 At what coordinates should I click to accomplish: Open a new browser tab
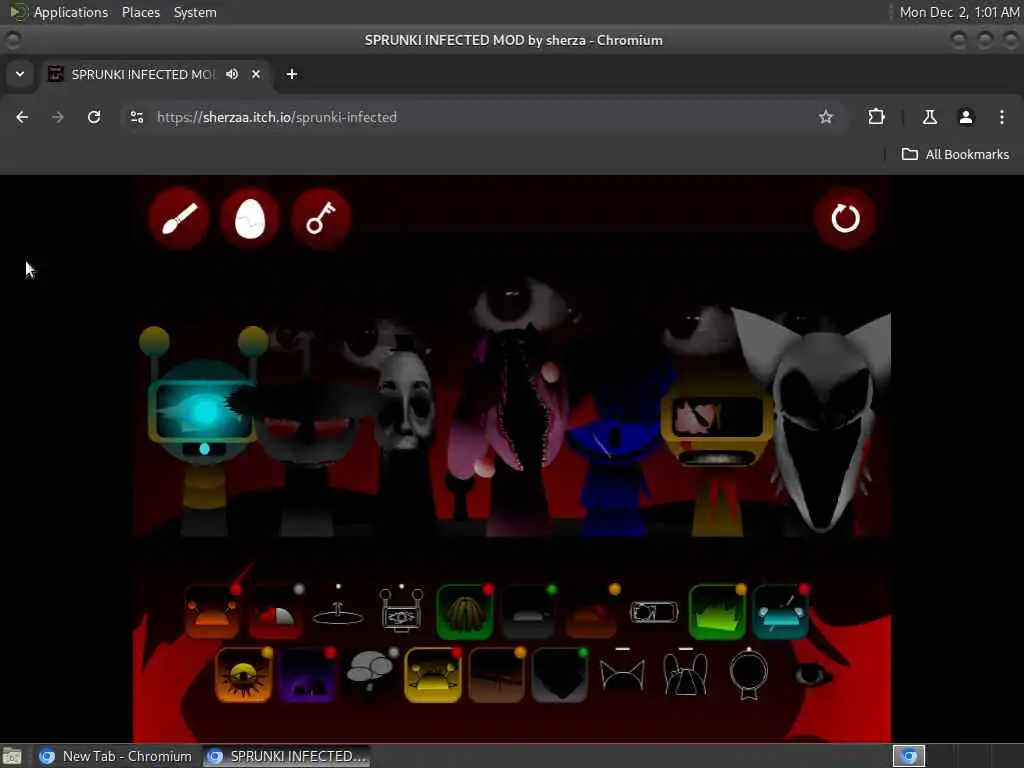292,74
